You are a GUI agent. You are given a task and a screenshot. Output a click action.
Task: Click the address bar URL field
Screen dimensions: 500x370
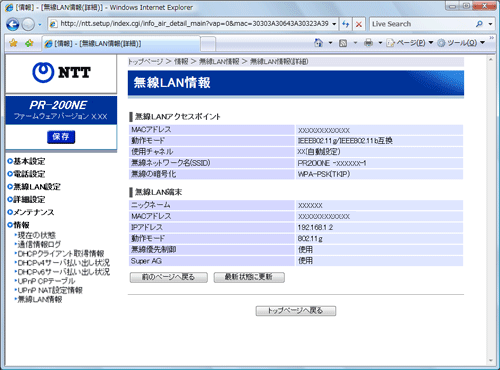coord(190,24)
